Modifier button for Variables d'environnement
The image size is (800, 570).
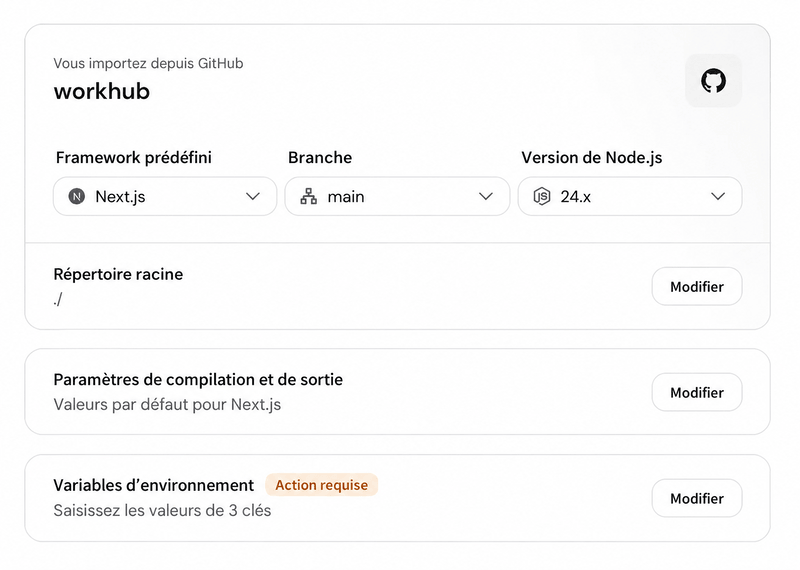[697, 498]
